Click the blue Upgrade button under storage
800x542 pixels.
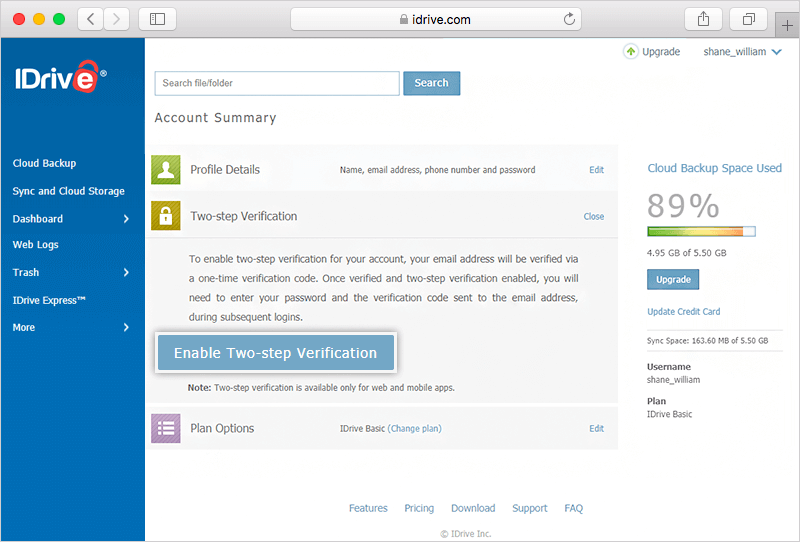tap(673, 279)
